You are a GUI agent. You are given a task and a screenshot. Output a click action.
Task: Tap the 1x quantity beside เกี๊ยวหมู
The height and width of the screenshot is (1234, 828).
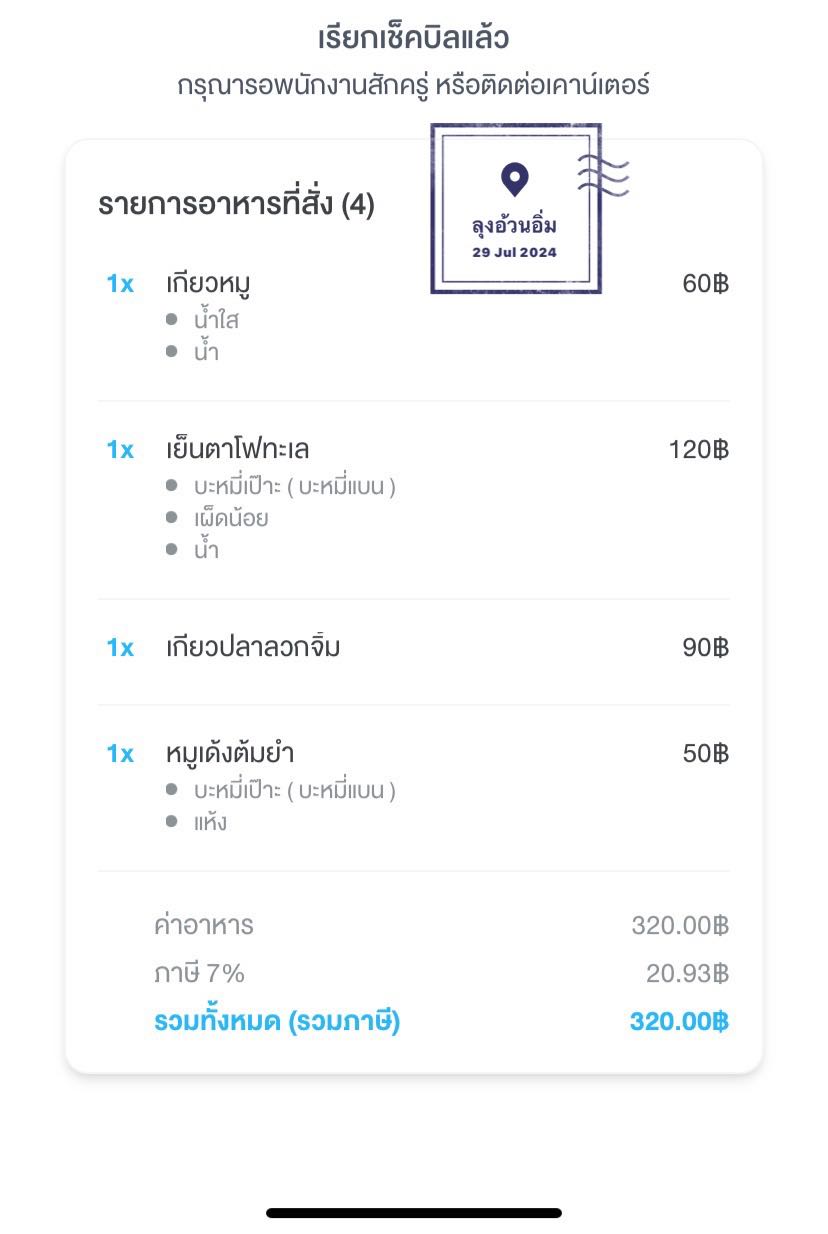[120, 284]
